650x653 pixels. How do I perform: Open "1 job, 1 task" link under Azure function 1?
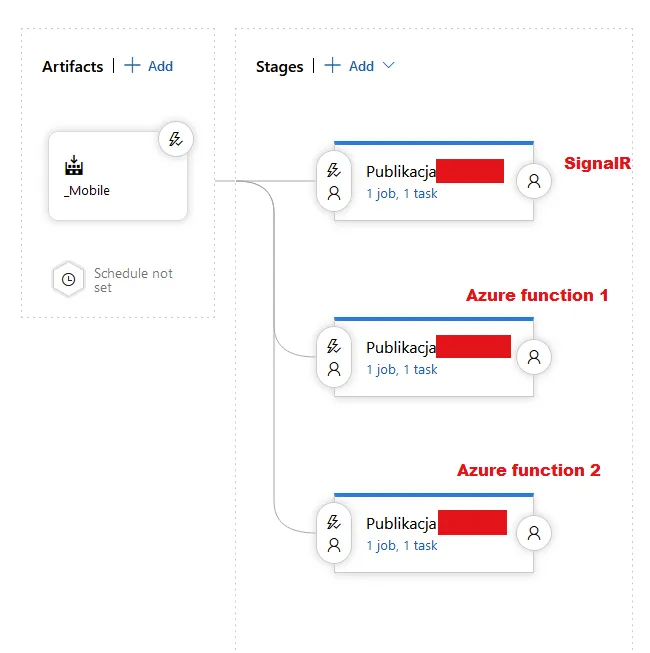coord(401,370)
